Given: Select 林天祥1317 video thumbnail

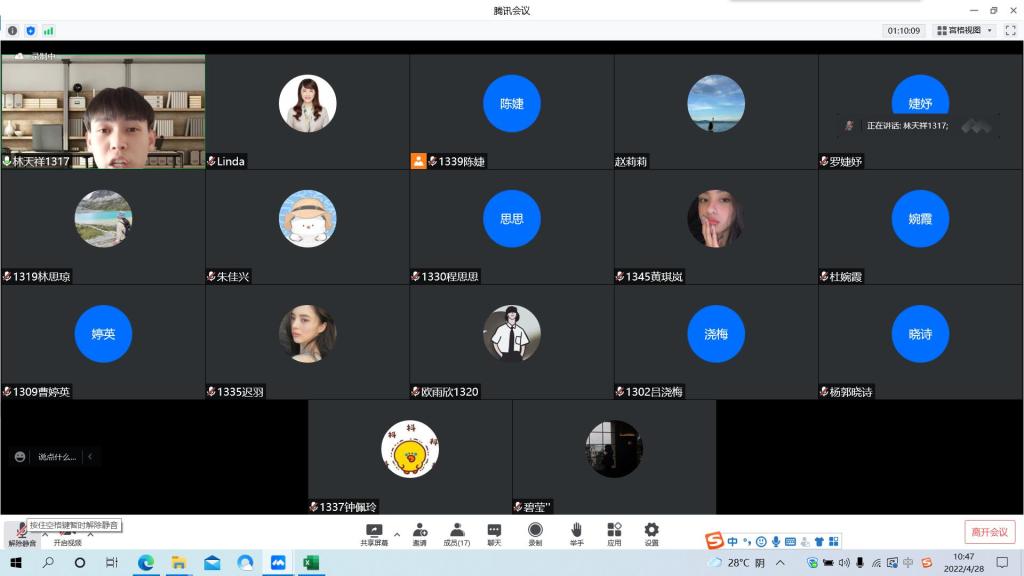Looking at the screenshot, I should pyautogui.click(x=103, y=111).
